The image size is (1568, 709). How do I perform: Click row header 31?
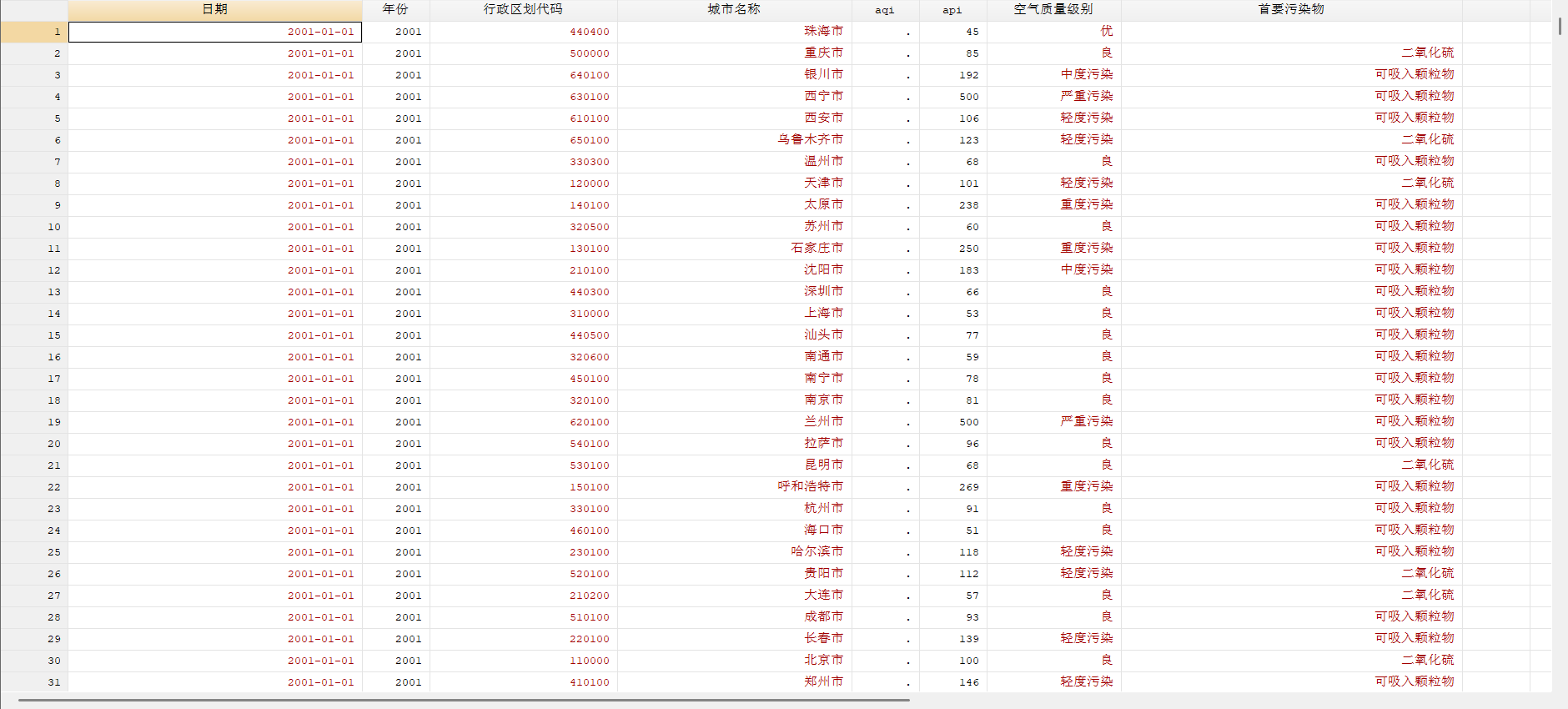point(33,682)
